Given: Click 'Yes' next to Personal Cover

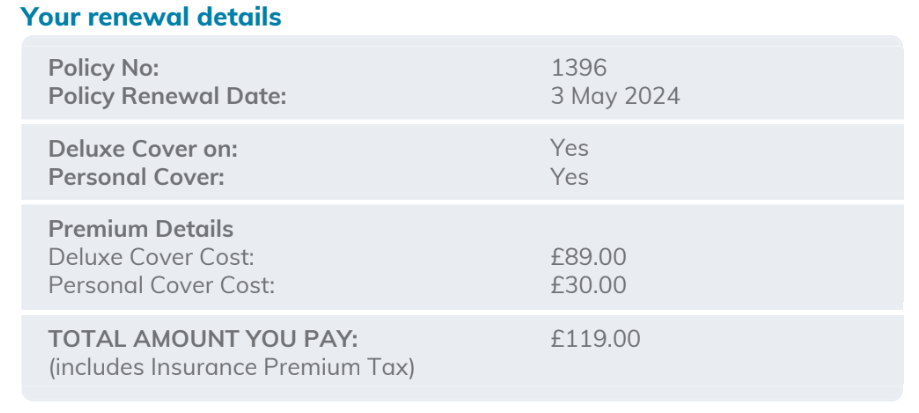Looking at the screenshot, I should point(569,178).
